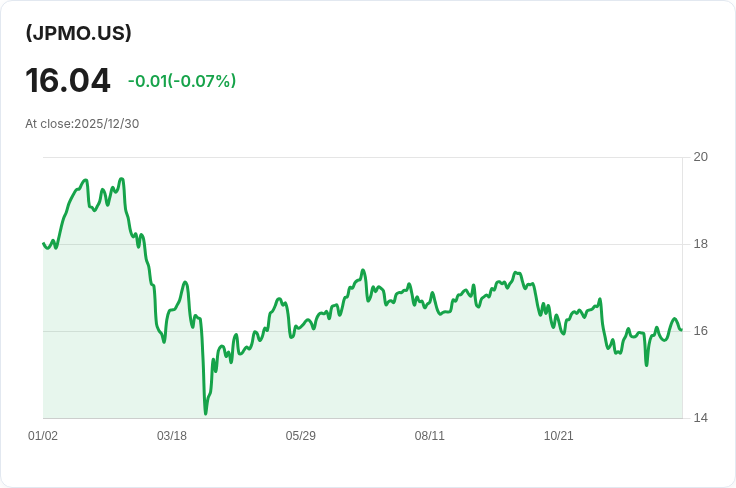Select the 18 price level label

click(701, 244)
